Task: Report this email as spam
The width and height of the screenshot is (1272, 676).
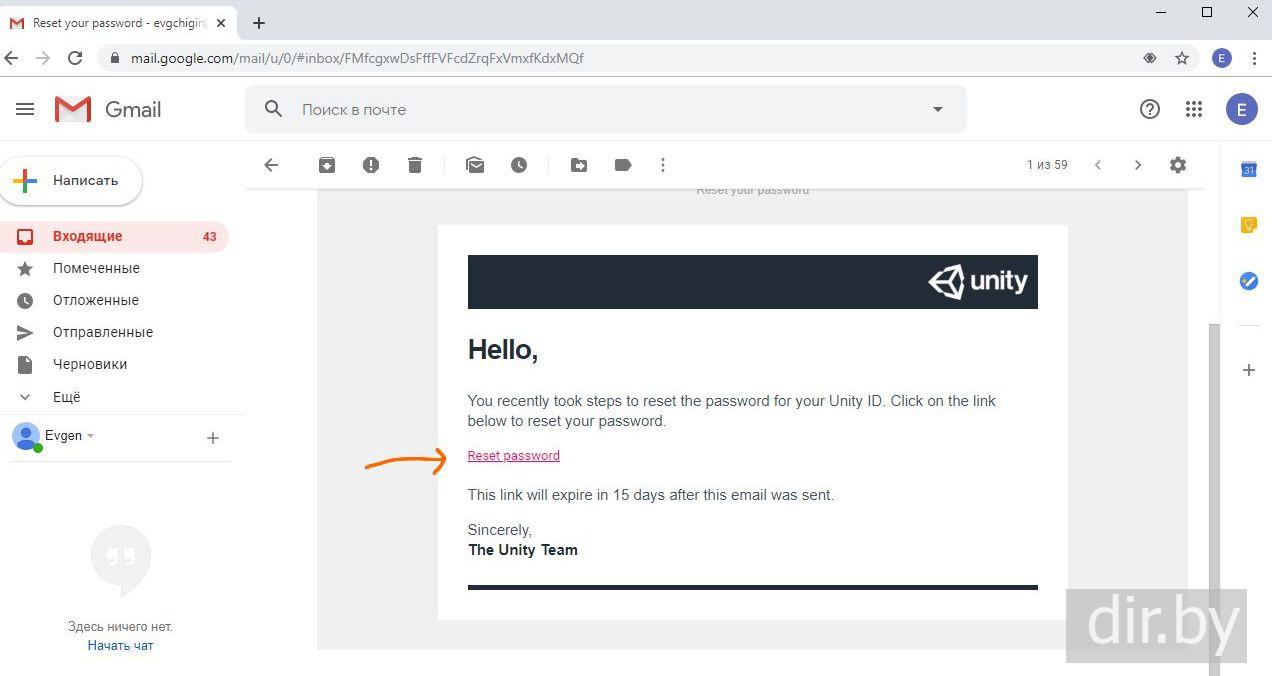Action: pos(371,165)
